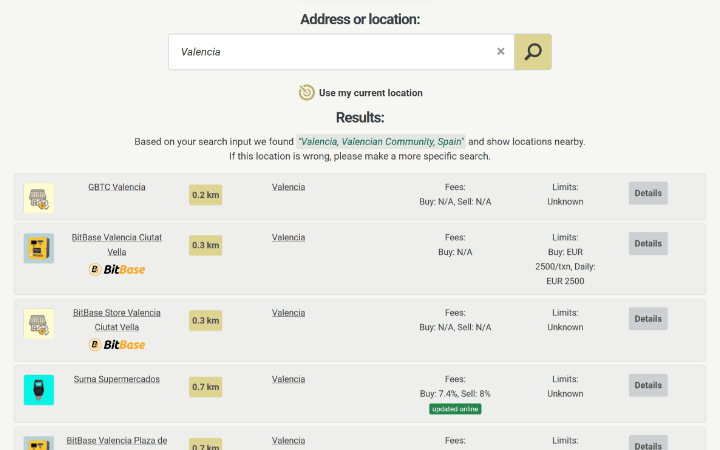
Task: Click Valencia city link in BitBase Store row
Action: tap(288, 313)
